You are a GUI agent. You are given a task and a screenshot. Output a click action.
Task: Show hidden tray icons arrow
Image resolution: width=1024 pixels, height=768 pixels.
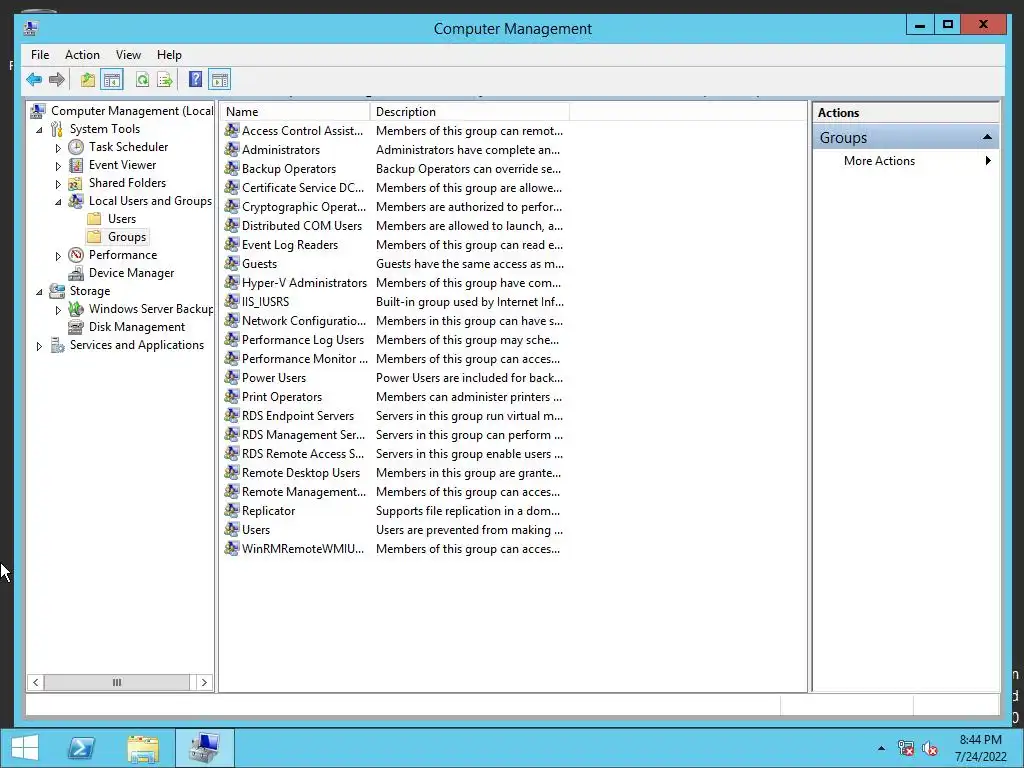tap(882, 748)
